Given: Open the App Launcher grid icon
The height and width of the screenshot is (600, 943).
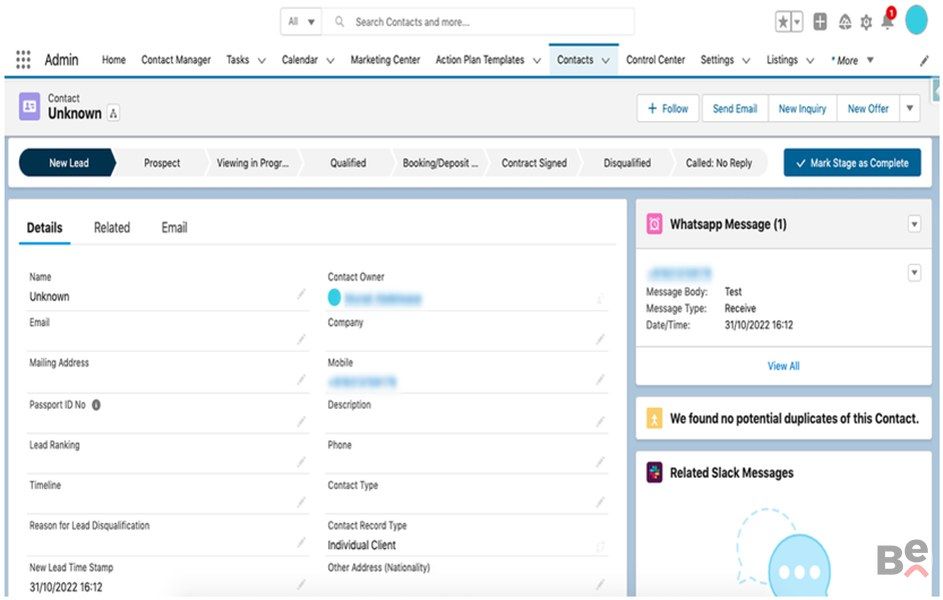Looking at the screenshot, I should [x=23, y=60].
